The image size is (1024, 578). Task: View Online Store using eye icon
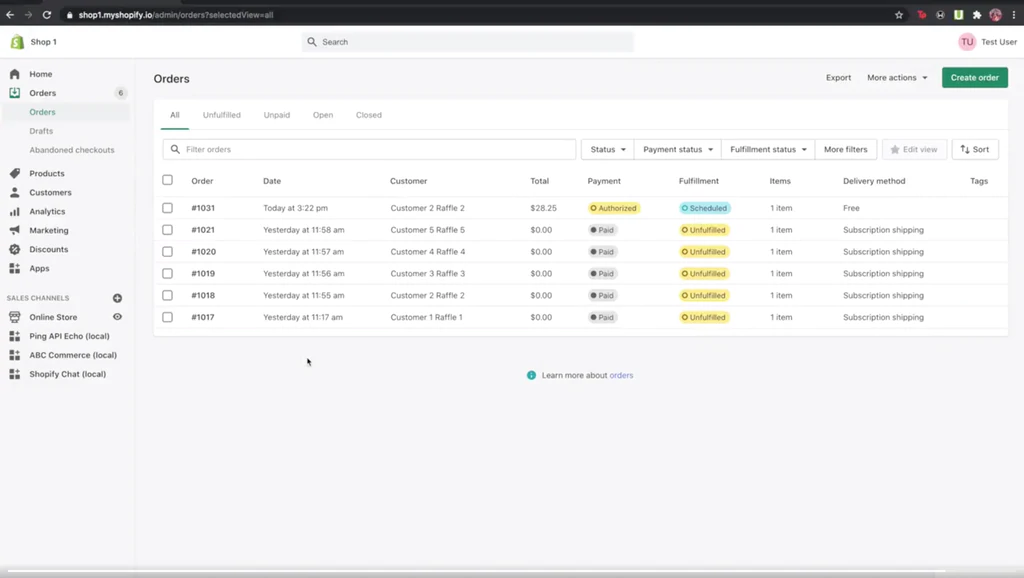pos(117,317)
